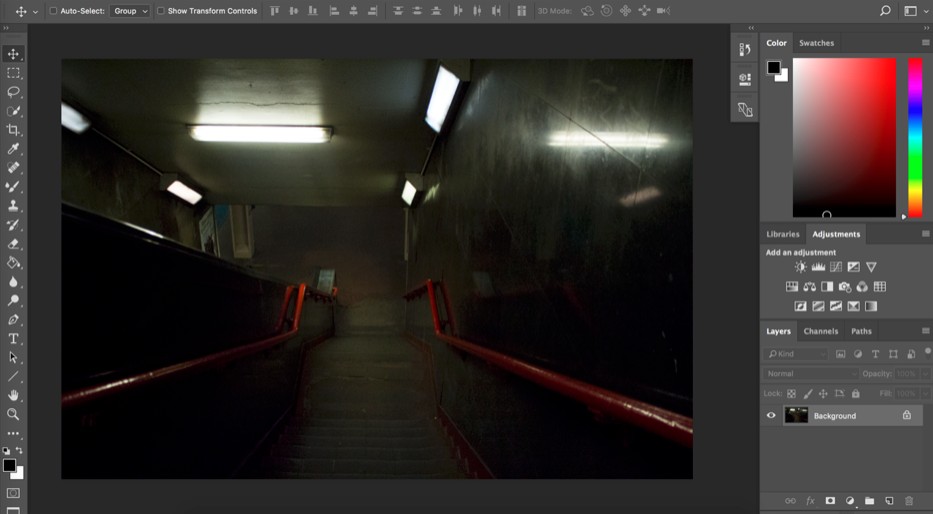The height and width of the screenshot is (514, 933).
Task: Select the Eraser tool
Action: pyautogui.click(x=13, y=244)
